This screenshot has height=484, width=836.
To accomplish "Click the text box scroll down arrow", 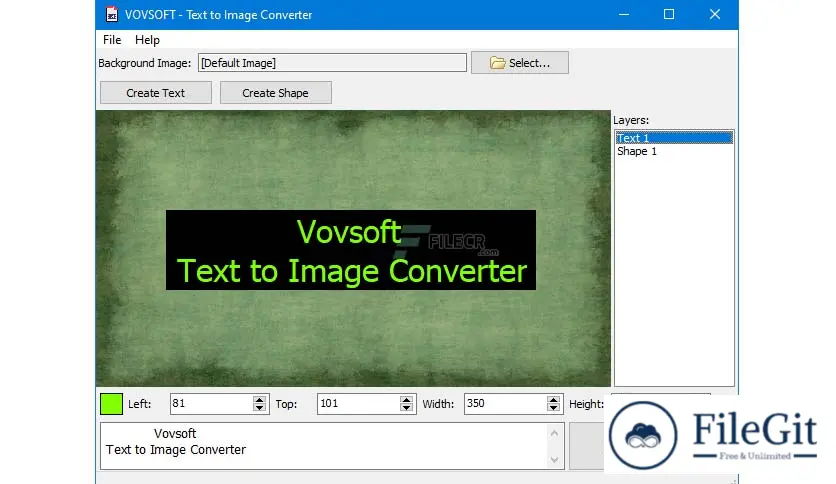I will 554,459.
